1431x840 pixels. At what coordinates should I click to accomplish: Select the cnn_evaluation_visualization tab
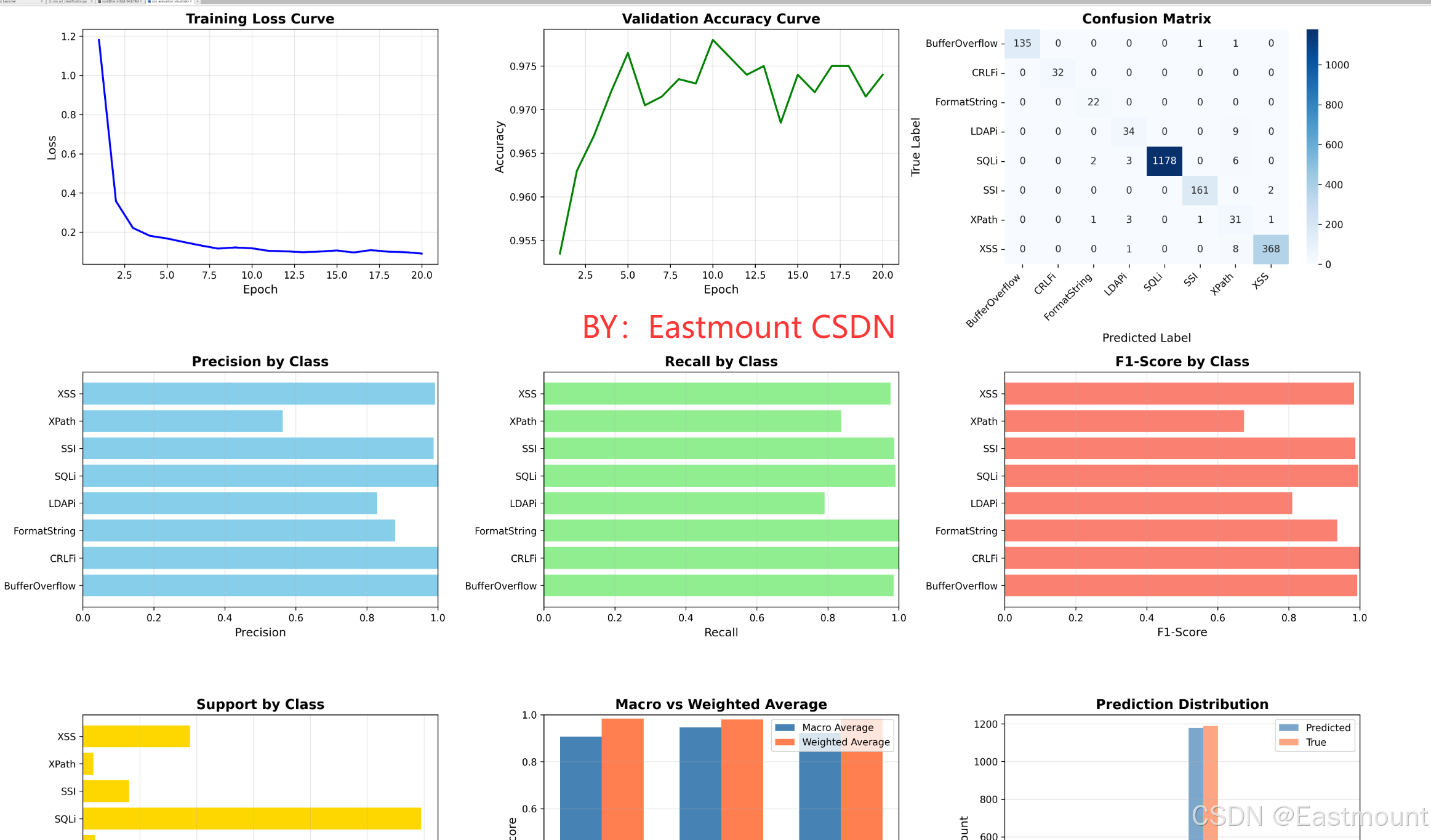pos(170,2)
